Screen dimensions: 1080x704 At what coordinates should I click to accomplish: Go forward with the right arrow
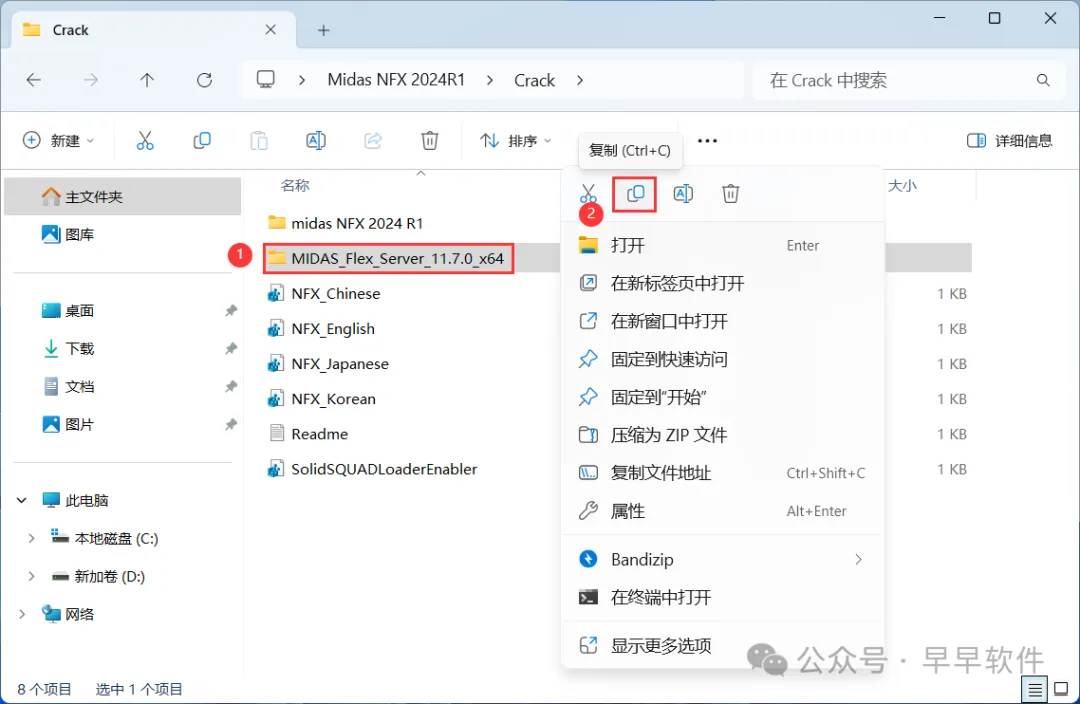point(91,80)
